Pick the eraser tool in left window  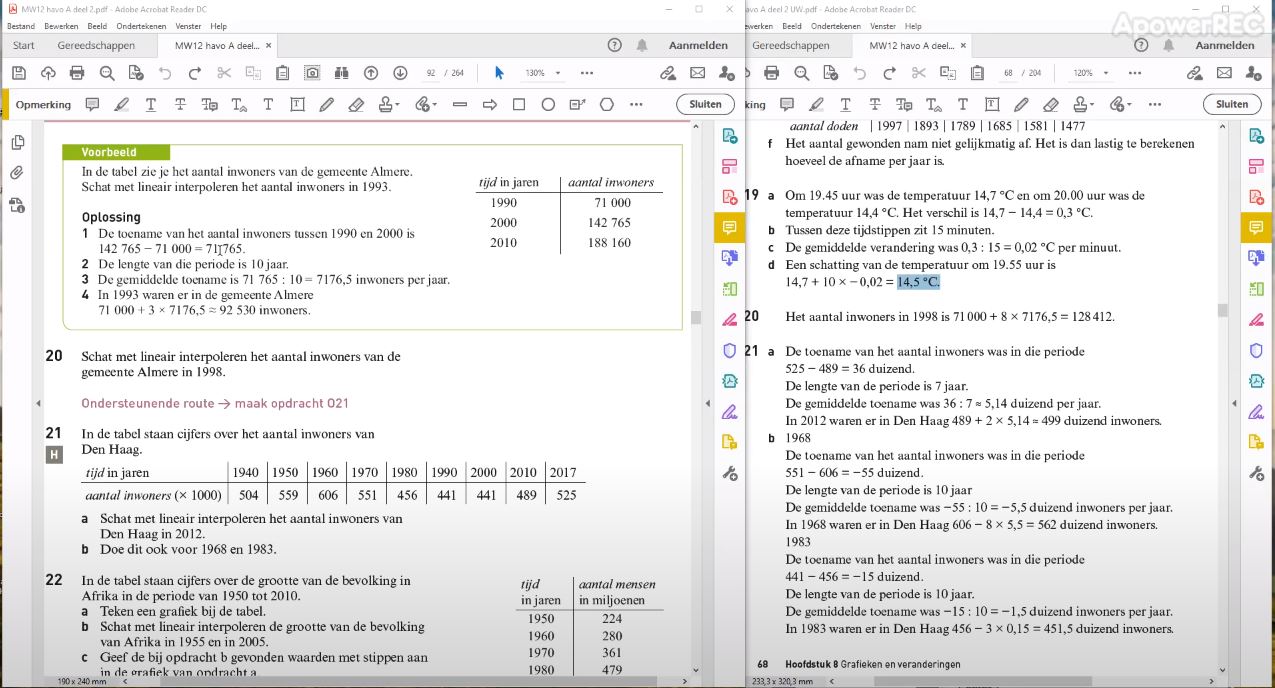[356, 104]
